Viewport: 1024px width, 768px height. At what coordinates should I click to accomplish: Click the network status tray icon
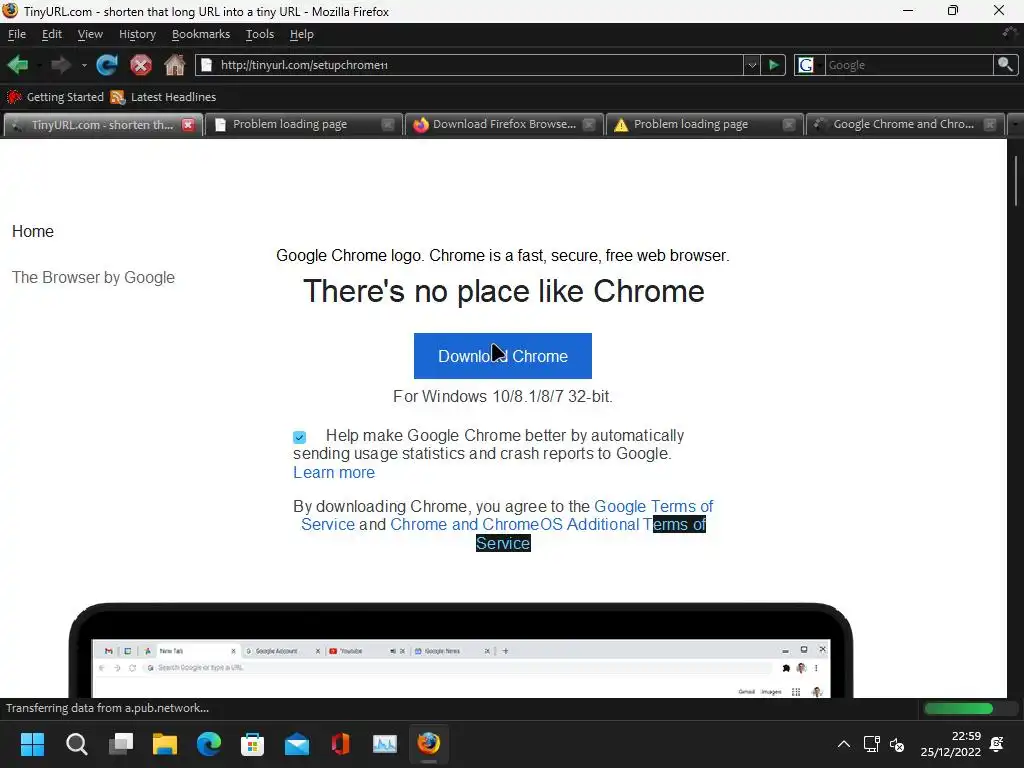pos(871,744)
